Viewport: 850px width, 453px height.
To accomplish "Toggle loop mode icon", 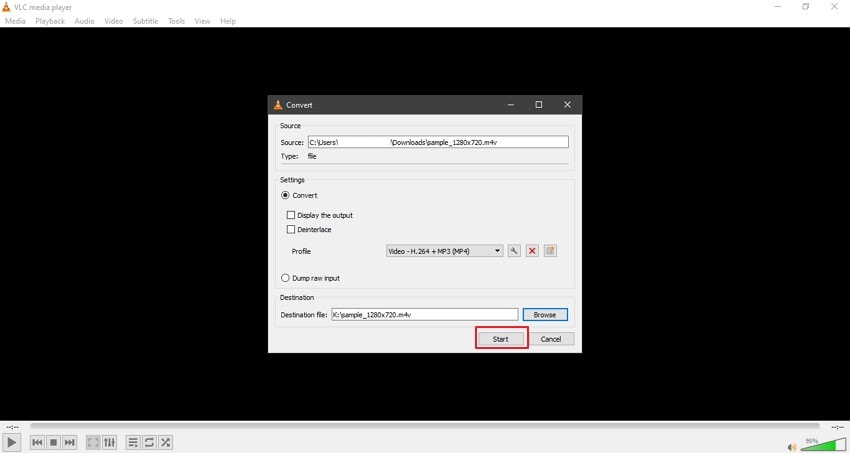I will pyautogui.click(x=149, y=443).
